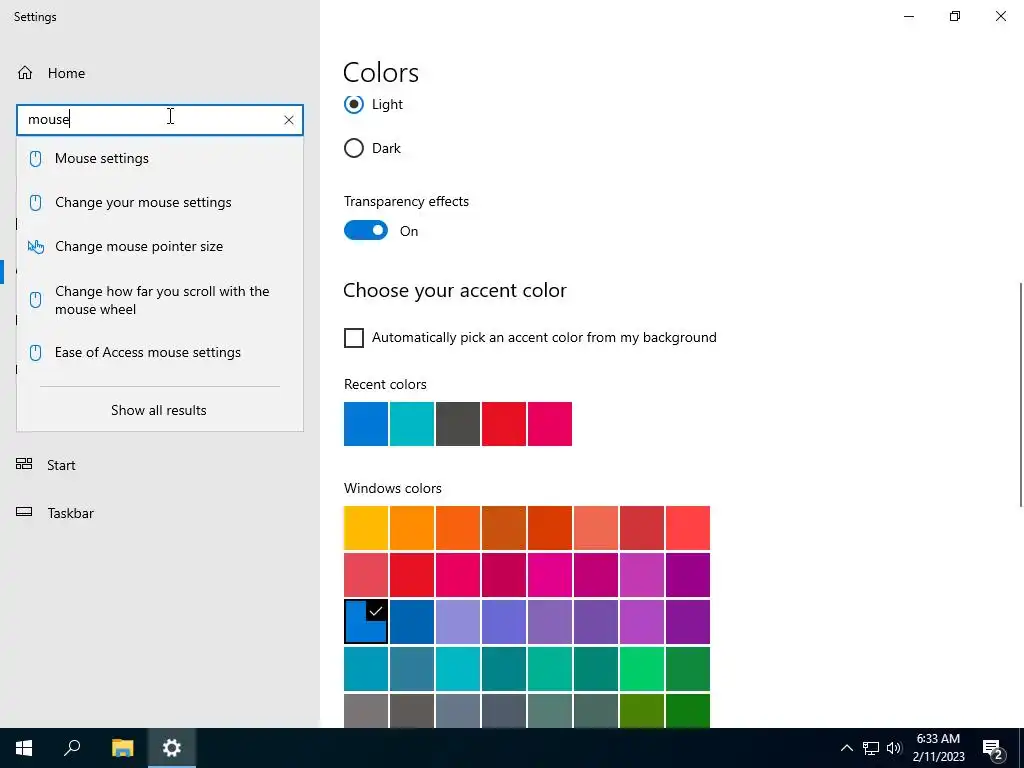The image size is (1024, 768).
Task: Click the Taskbar icon in sidebar
Action: click(x=24, y=512)
